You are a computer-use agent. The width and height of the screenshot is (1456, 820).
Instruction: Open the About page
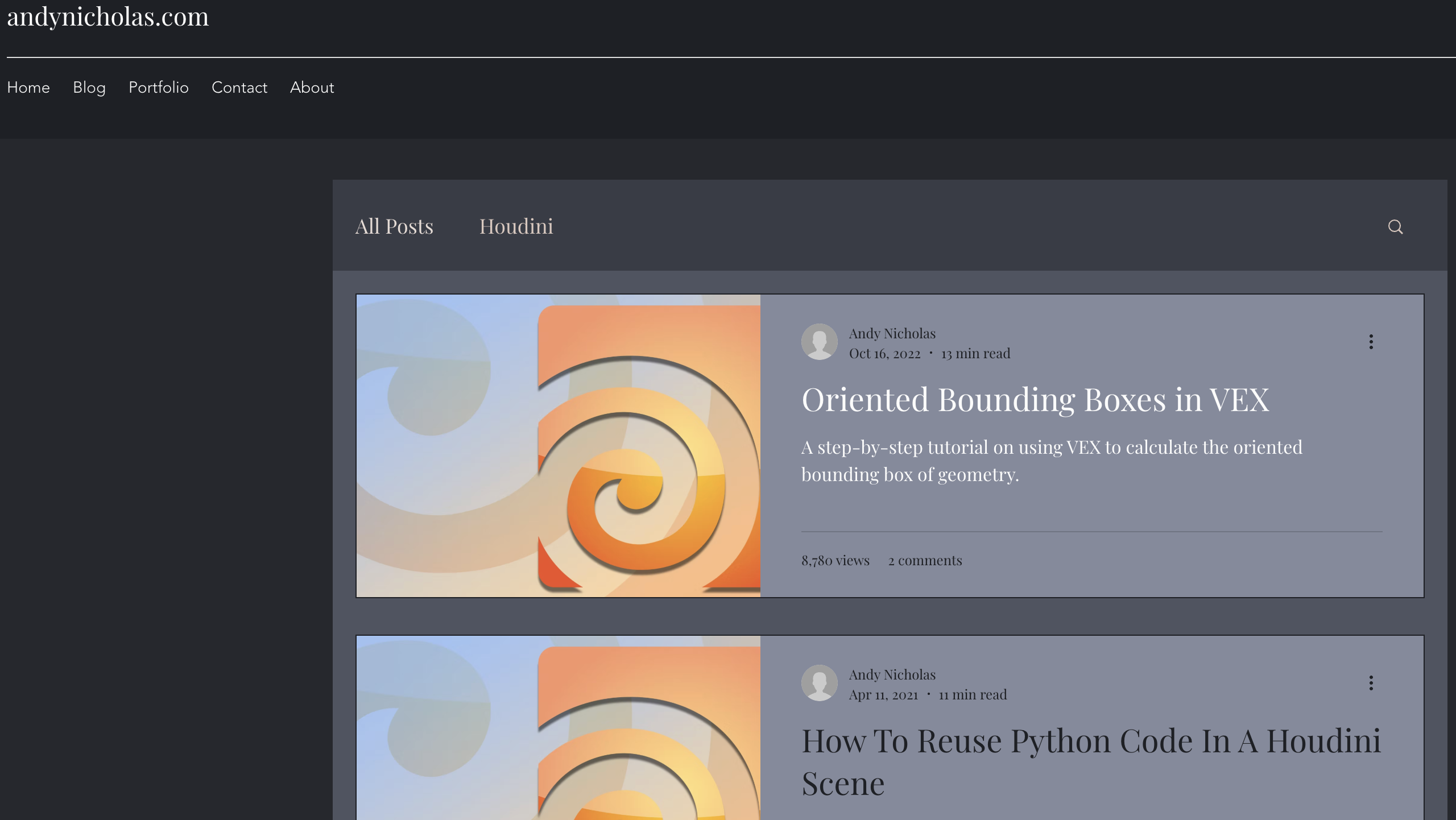[x=312, y=88]
